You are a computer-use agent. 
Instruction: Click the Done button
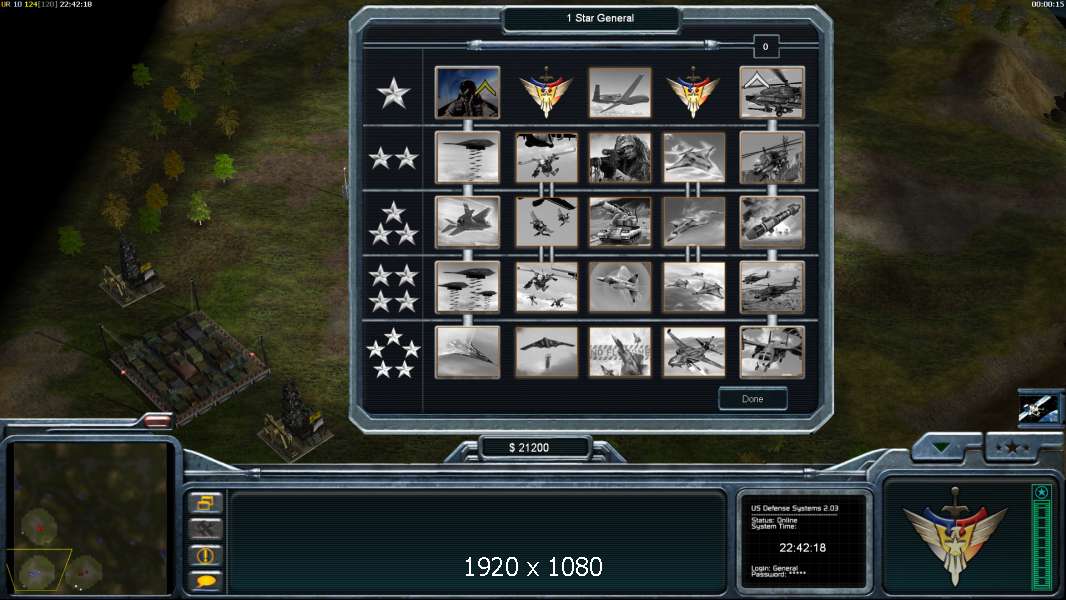pyautogui.click(x=753, y=399)
